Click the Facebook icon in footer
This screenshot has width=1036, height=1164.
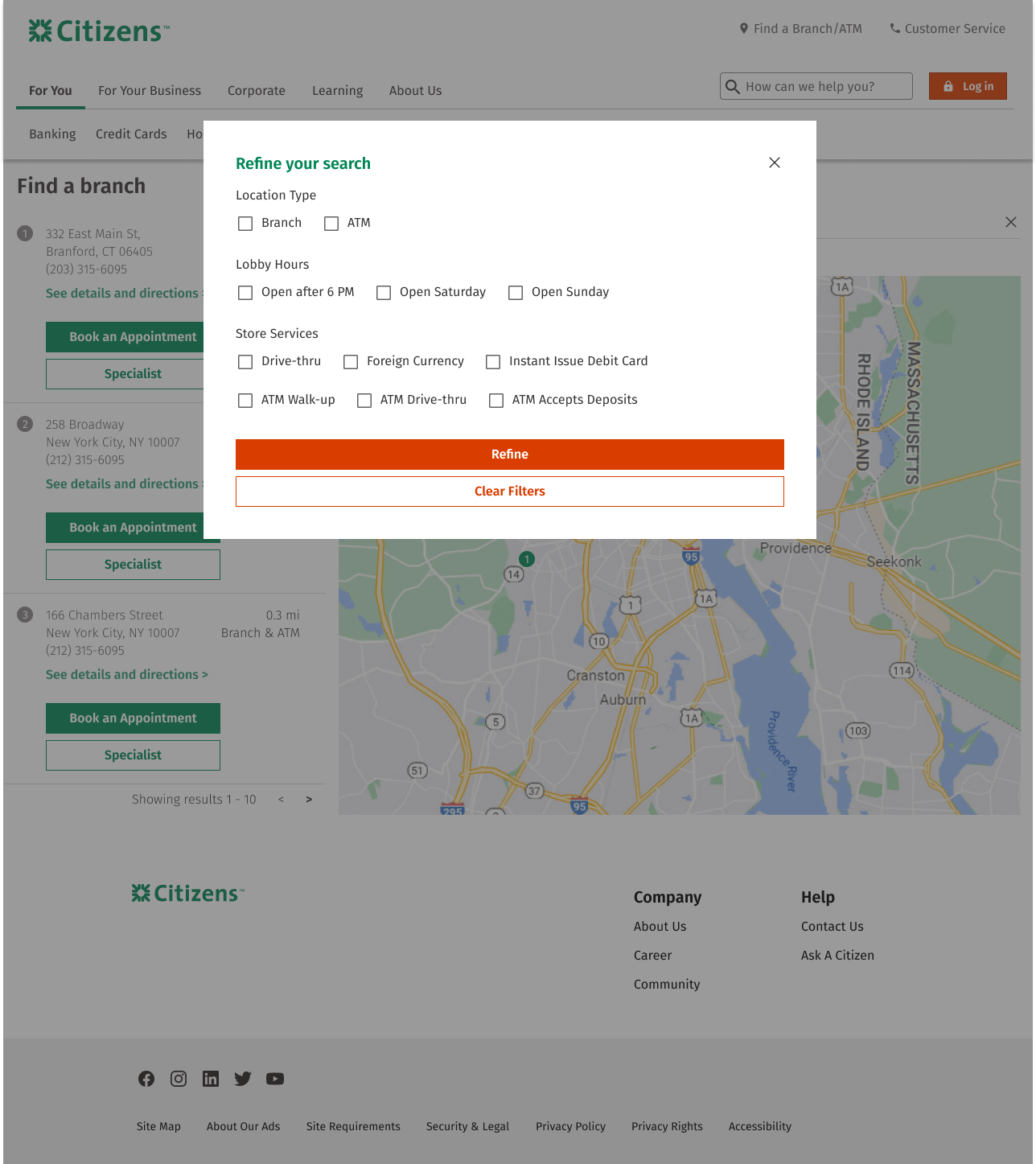[146, 1079]
